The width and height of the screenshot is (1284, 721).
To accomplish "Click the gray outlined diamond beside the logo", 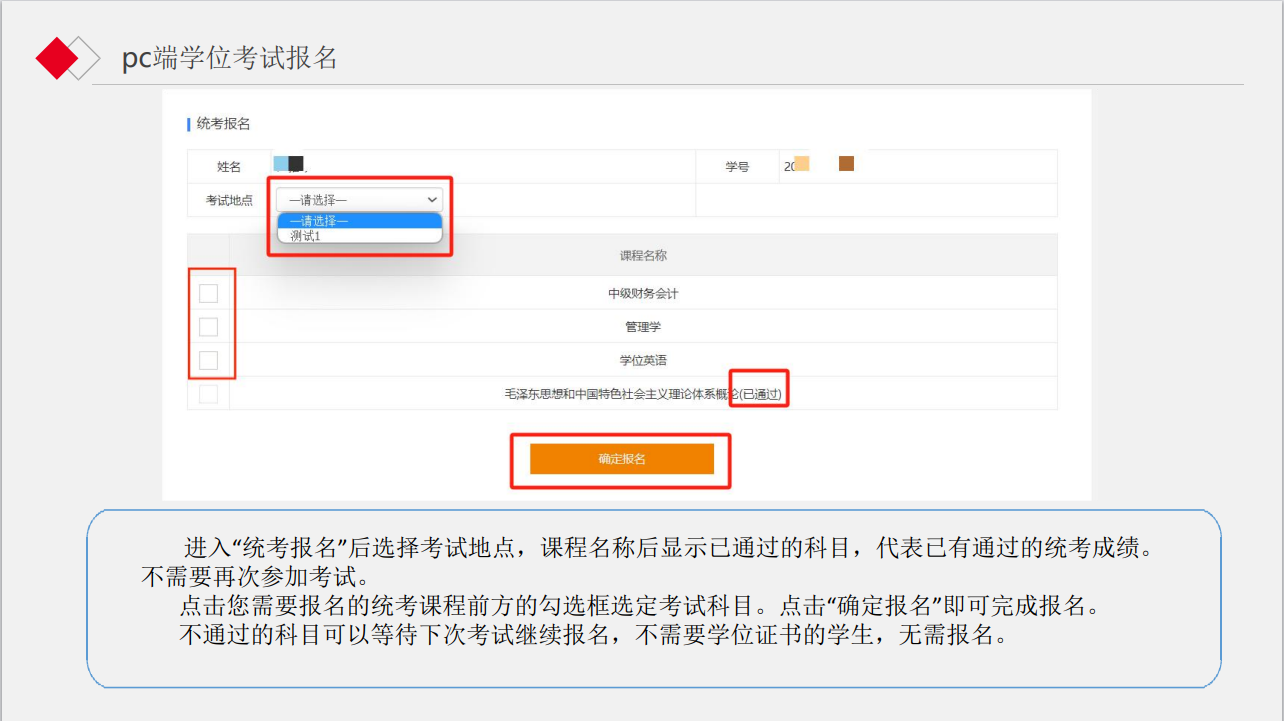I will point(86,59).
